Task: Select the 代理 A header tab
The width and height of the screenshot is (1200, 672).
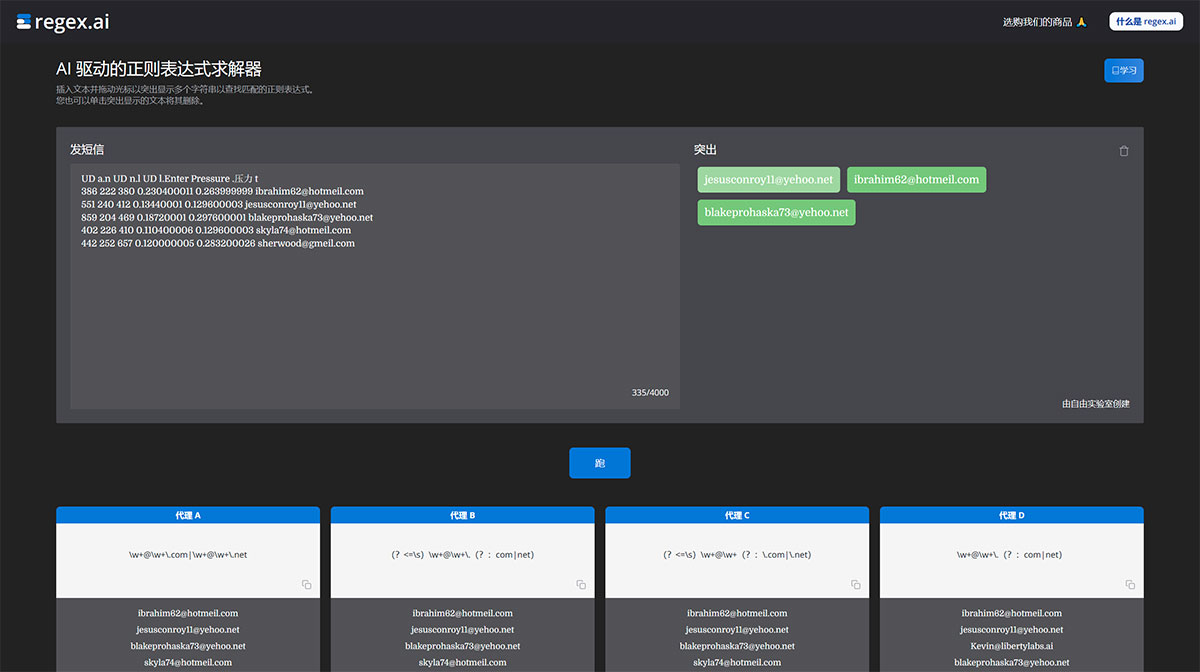Action: (188, 515)
